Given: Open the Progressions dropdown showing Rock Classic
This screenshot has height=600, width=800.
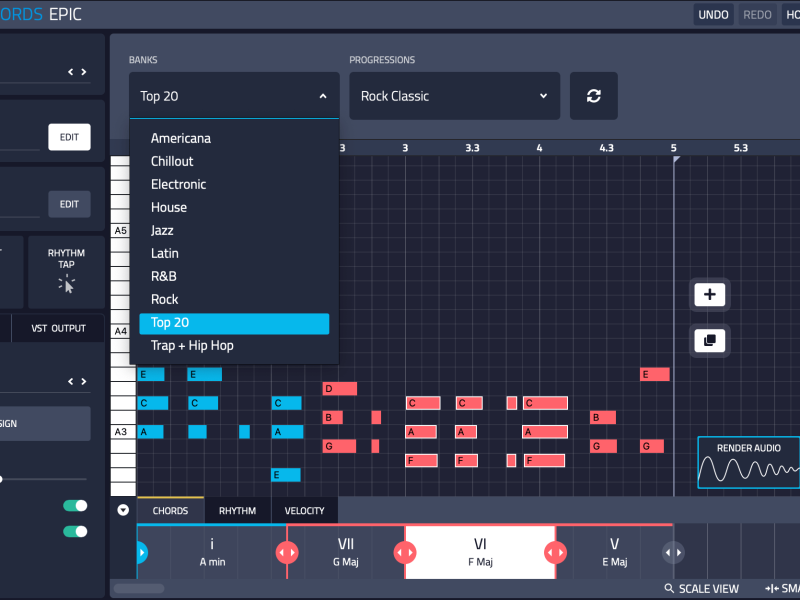Looking at the screenshot, I should pos(455,96).
